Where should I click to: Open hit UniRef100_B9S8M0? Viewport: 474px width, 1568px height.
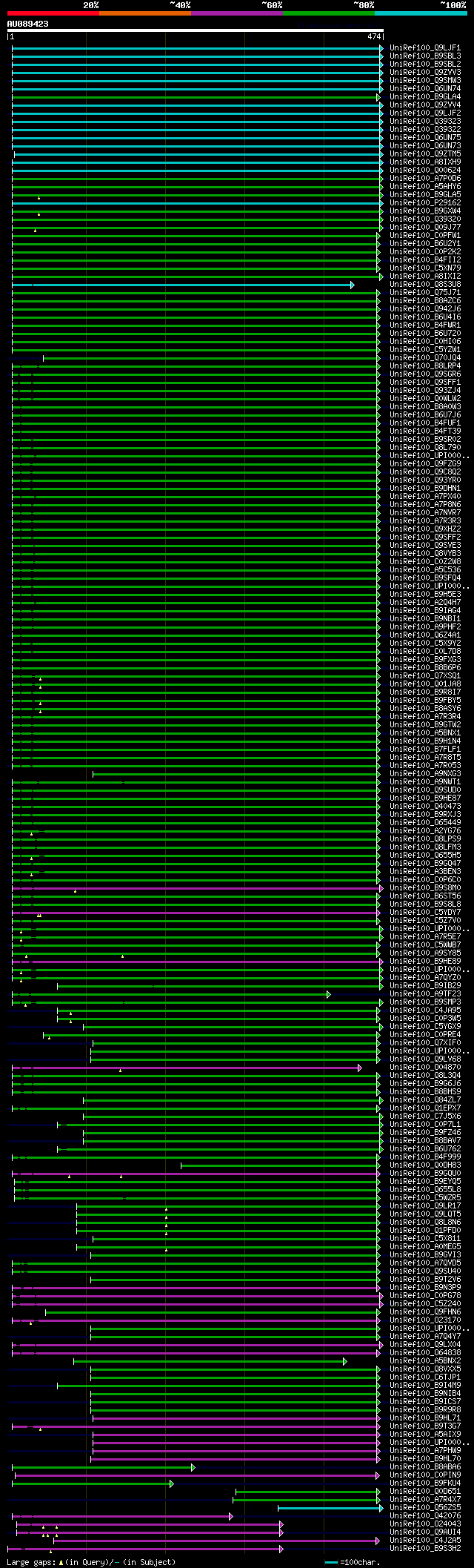tap(425, 888)
